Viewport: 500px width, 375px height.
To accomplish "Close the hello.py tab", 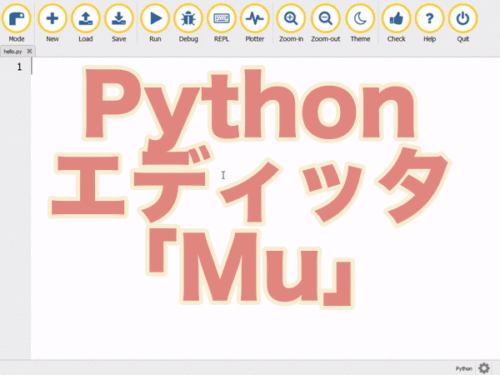I will 29,51.
